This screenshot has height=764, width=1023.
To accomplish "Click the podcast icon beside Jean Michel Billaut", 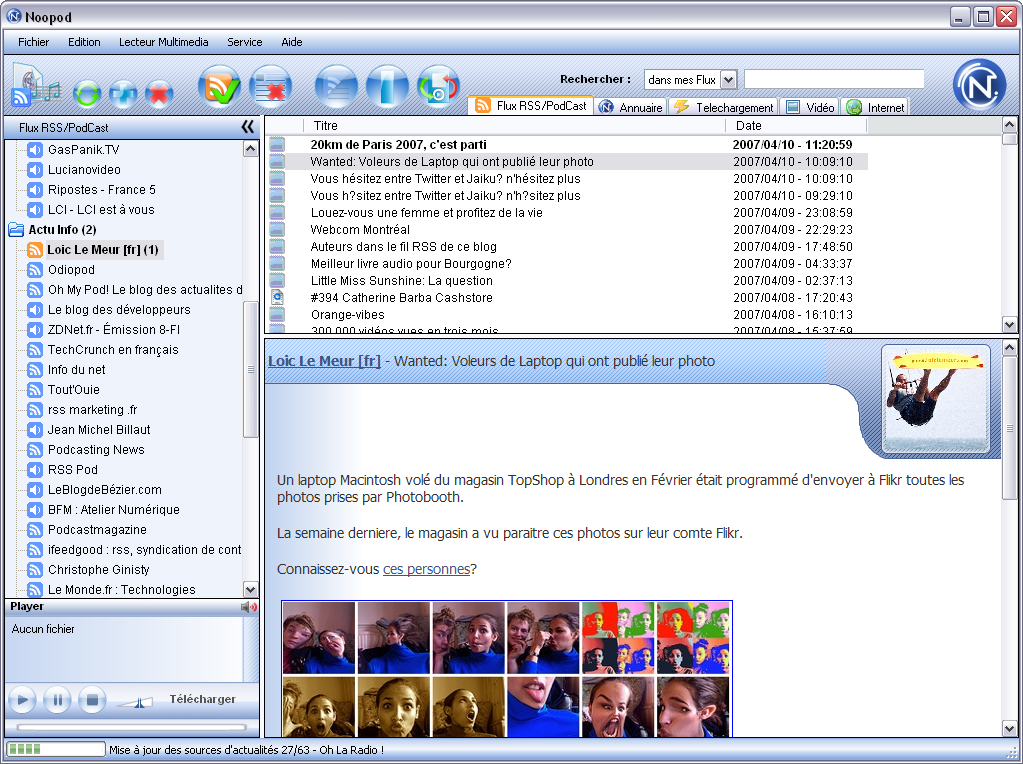I will [35, 430].
